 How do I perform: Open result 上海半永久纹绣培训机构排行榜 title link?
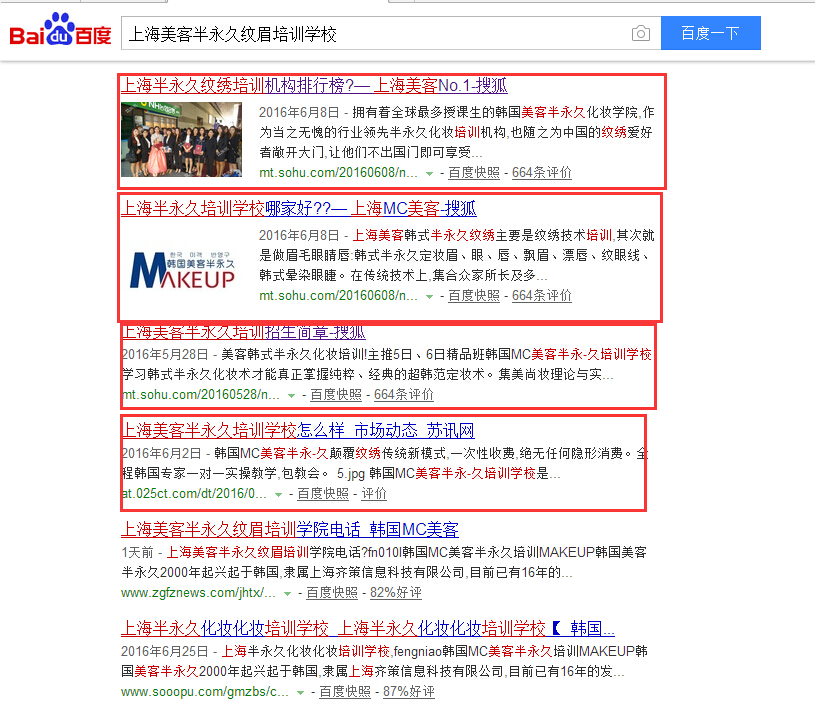click(x=314, y=85)
